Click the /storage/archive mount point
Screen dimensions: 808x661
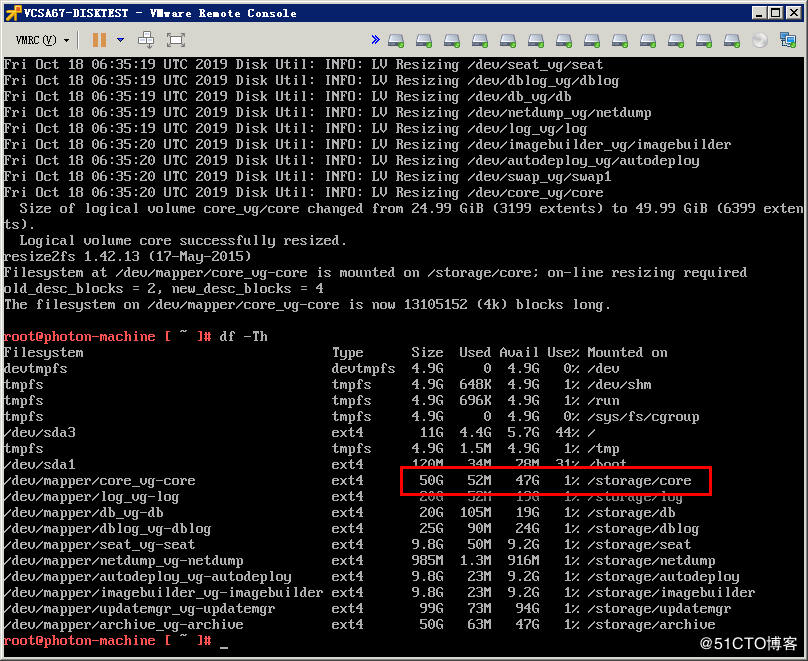pyautogui.click(x=651, y=624)
